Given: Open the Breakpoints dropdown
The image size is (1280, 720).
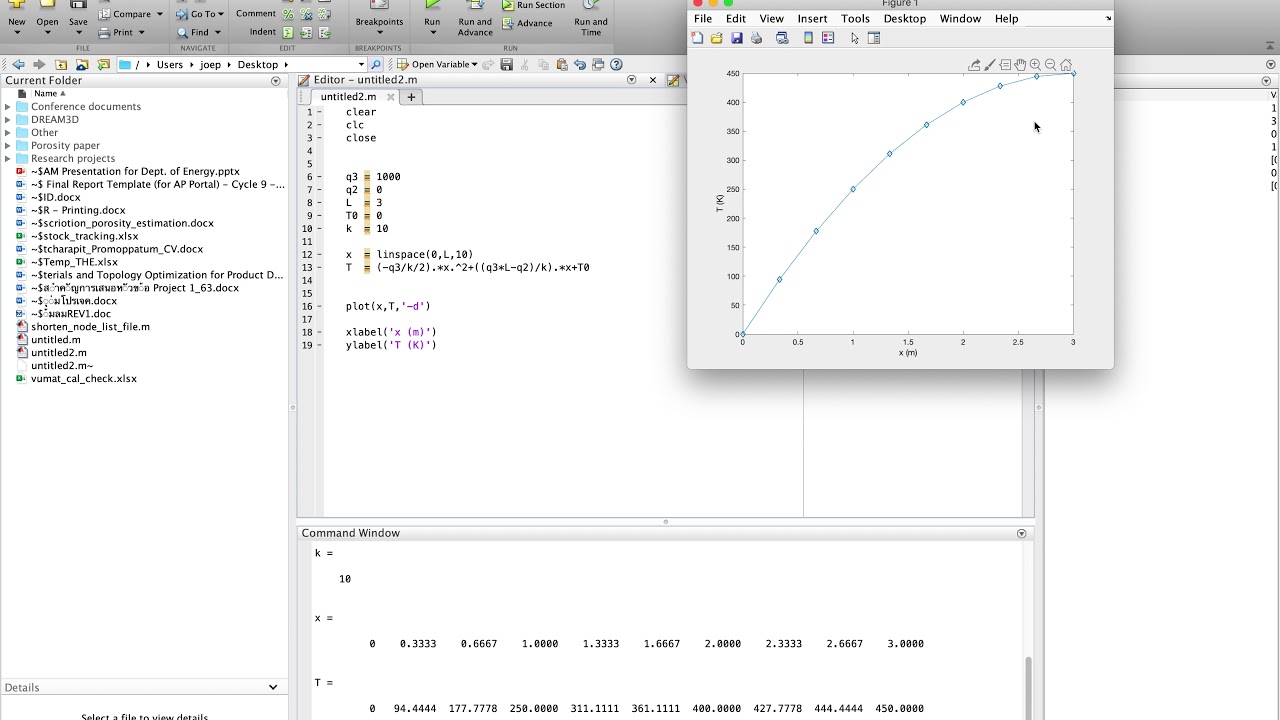Looking at the screenshot, I should [379, 33].
